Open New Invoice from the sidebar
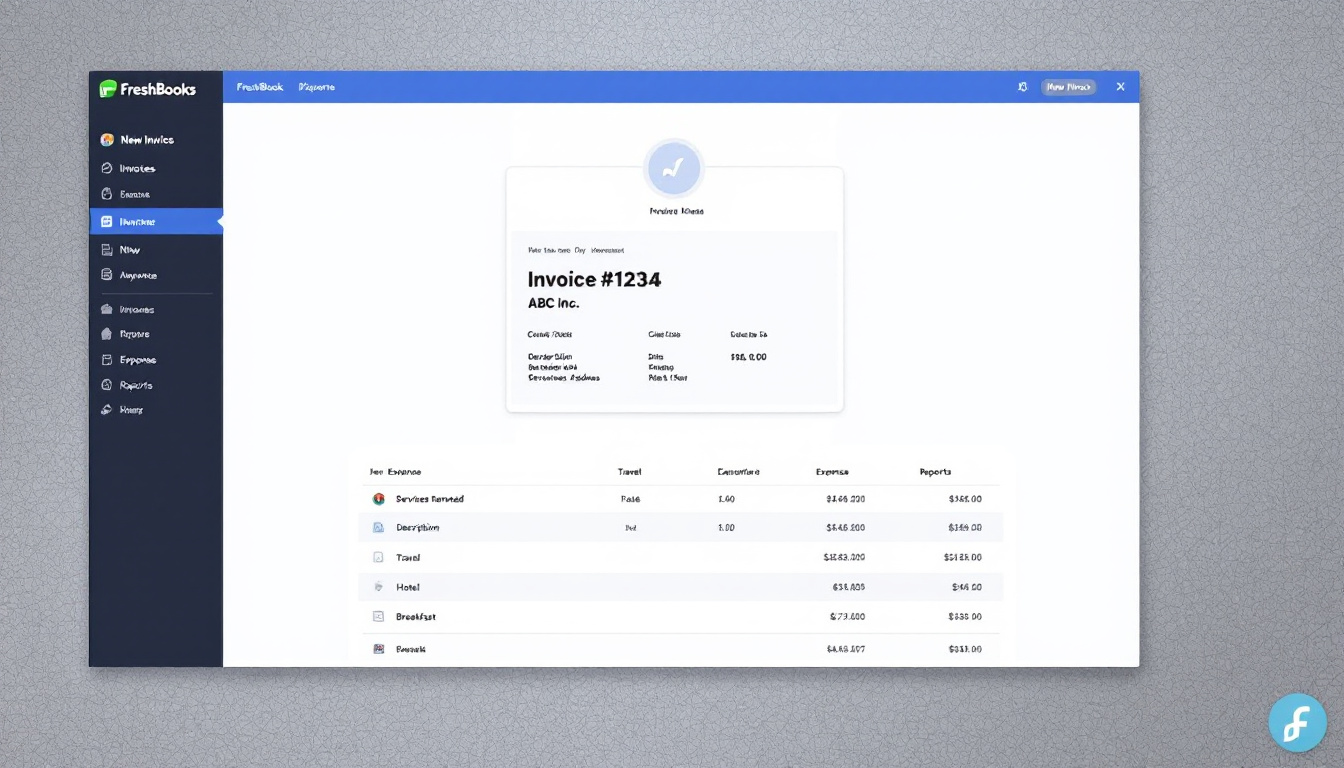This screenshot has width=1344, height=768. (x=146, y=140)
